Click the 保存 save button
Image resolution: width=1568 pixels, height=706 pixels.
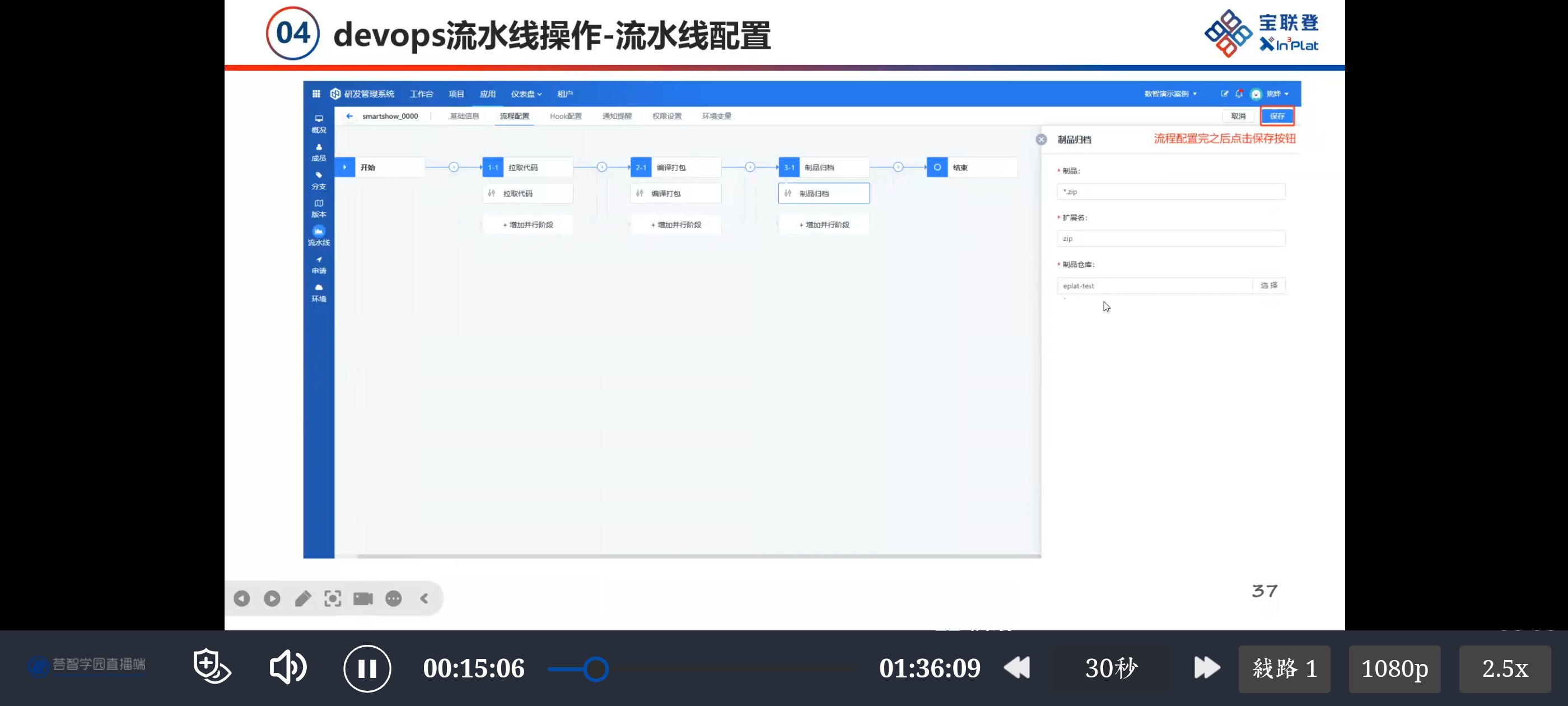1276,116
